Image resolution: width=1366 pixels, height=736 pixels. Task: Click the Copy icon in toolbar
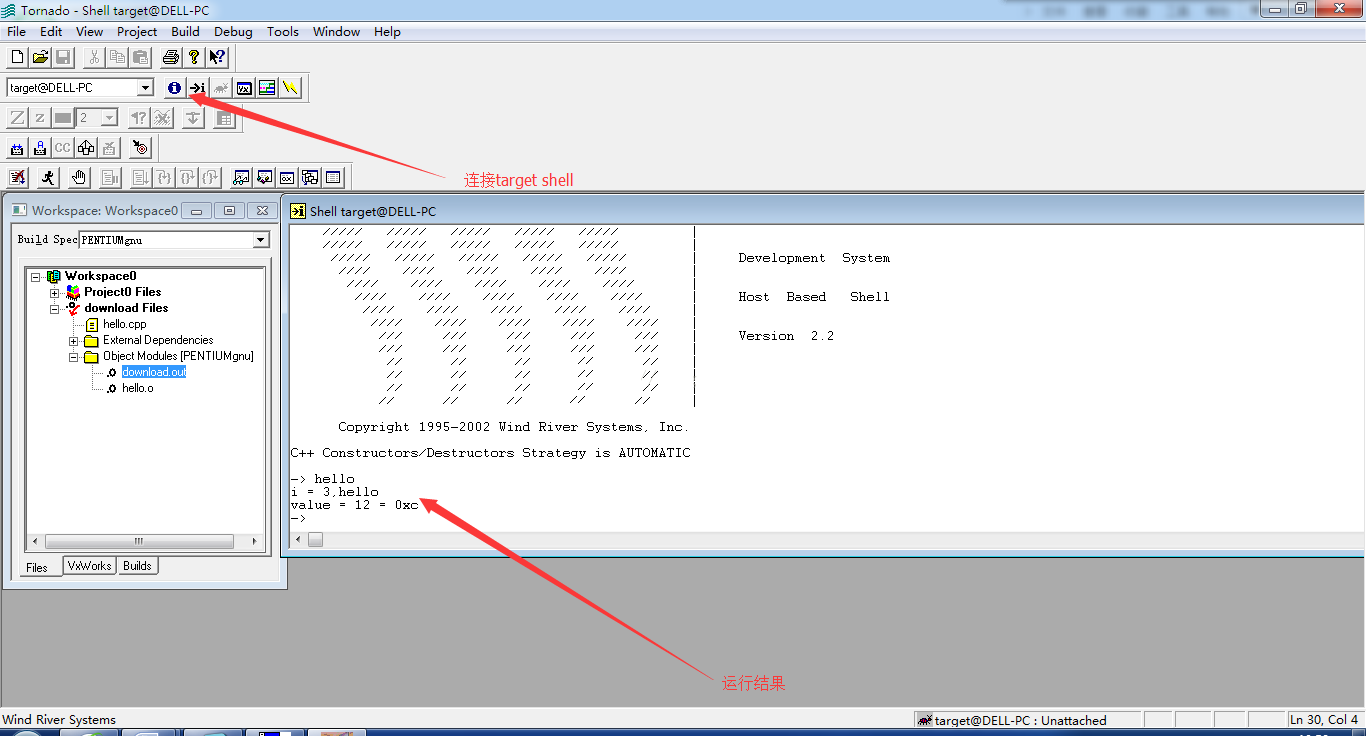117,57
